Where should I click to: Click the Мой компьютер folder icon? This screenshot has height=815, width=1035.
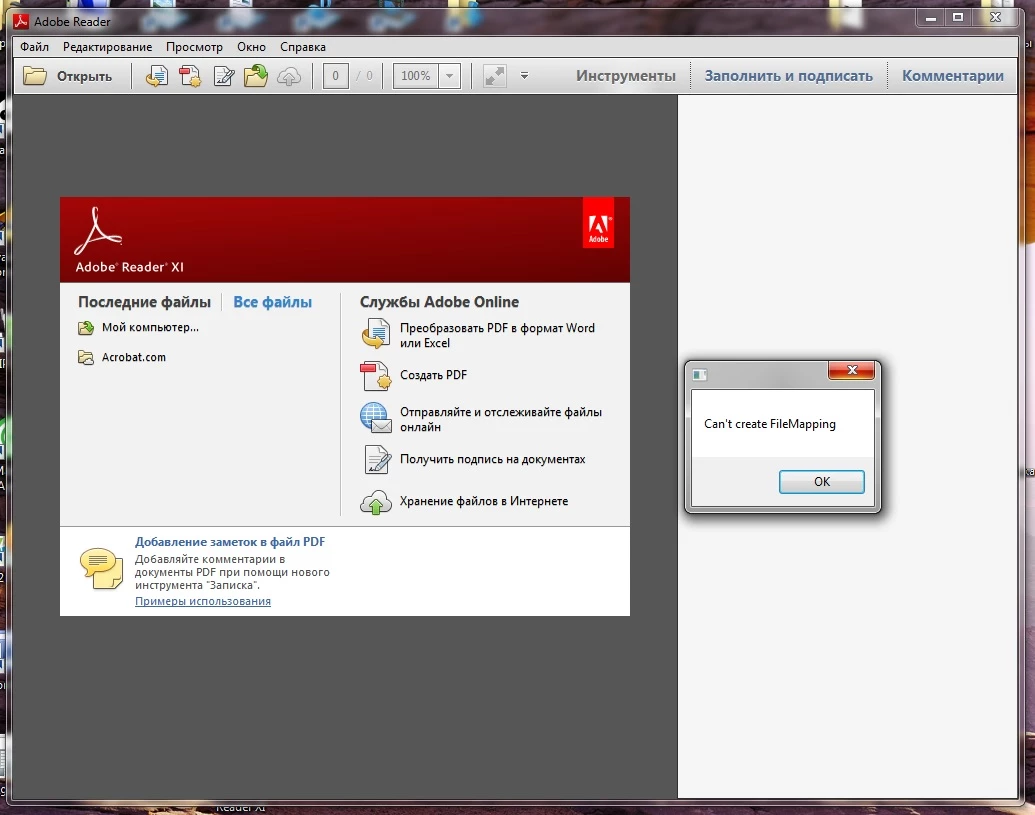pyautogui.click(x=86, y=327)
